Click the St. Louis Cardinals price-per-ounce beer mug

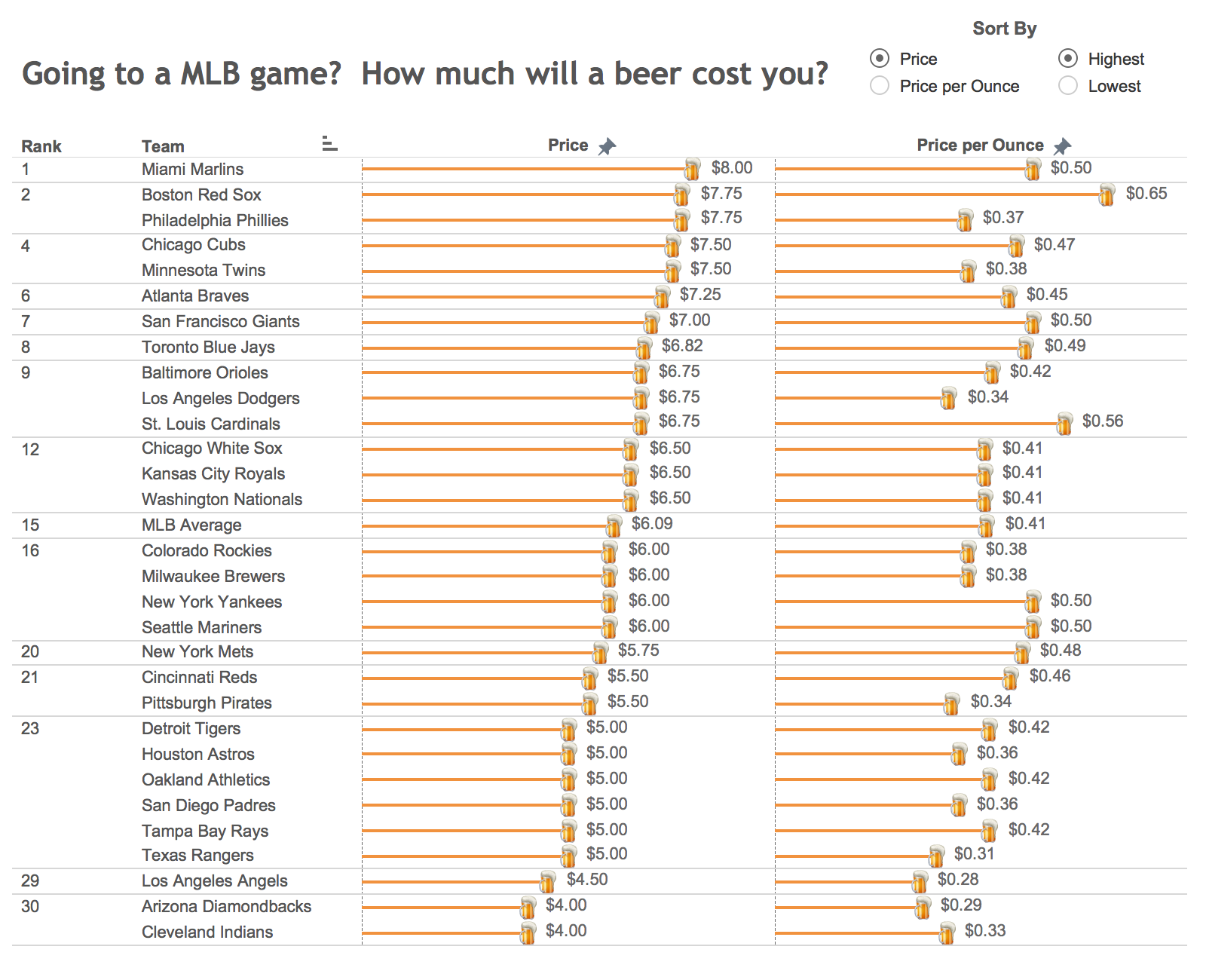pos(1063,424)
